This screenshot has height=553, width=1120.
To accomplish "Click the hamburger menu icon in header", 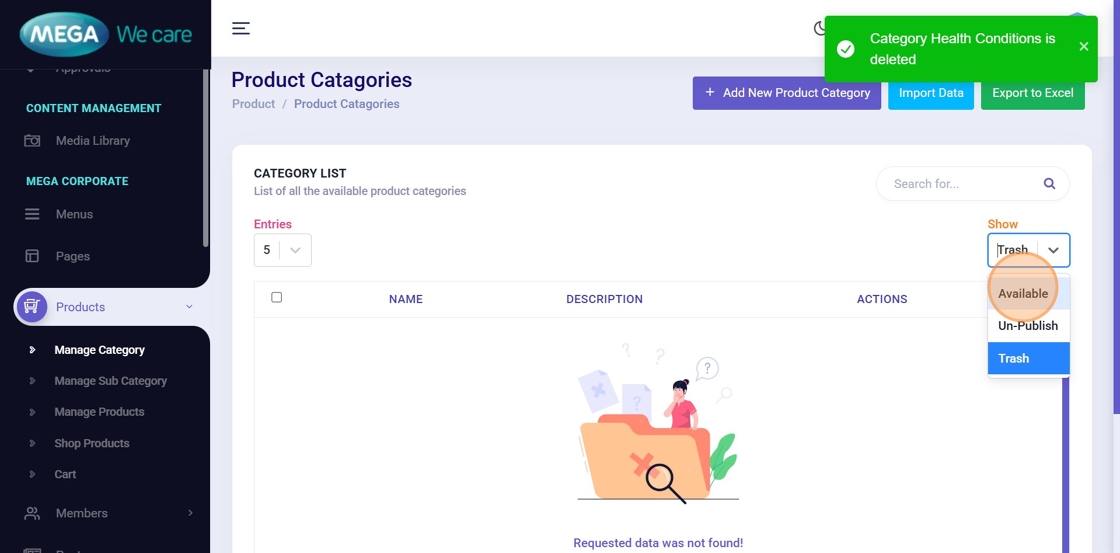I will point(241,28).
